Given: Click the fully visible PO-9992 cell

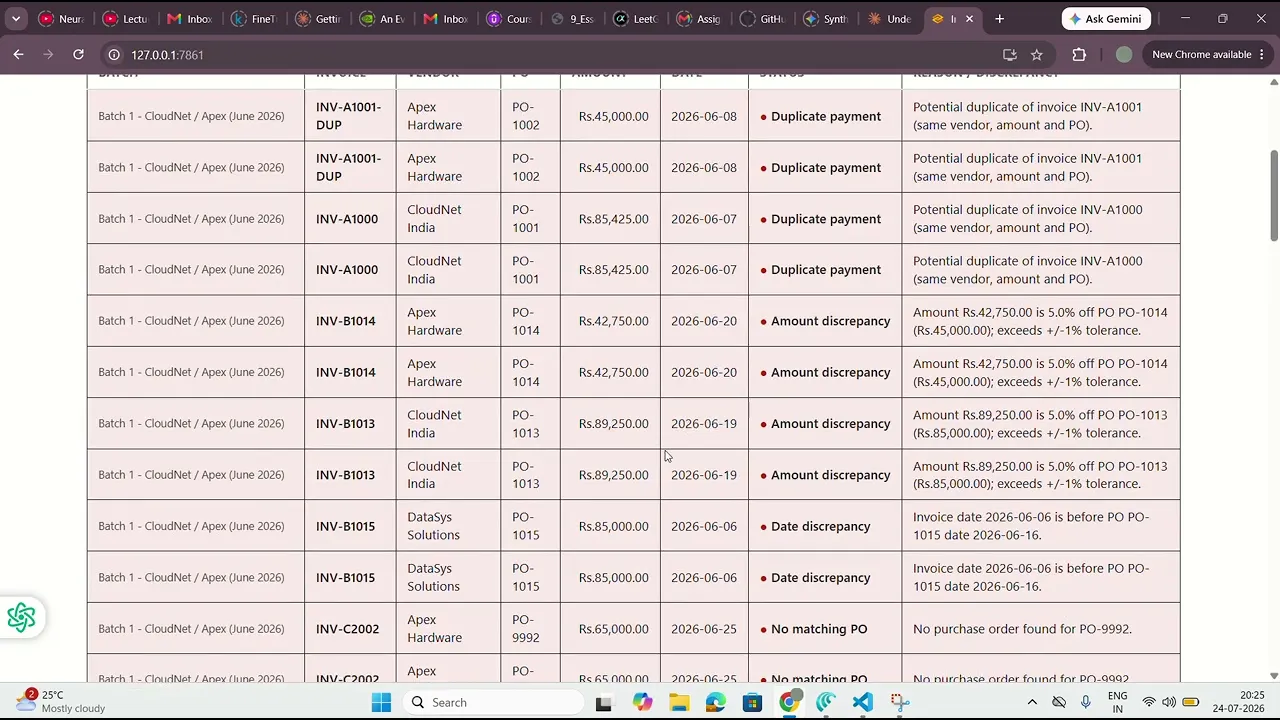Looking at the screenshot, I should (530, 629).
